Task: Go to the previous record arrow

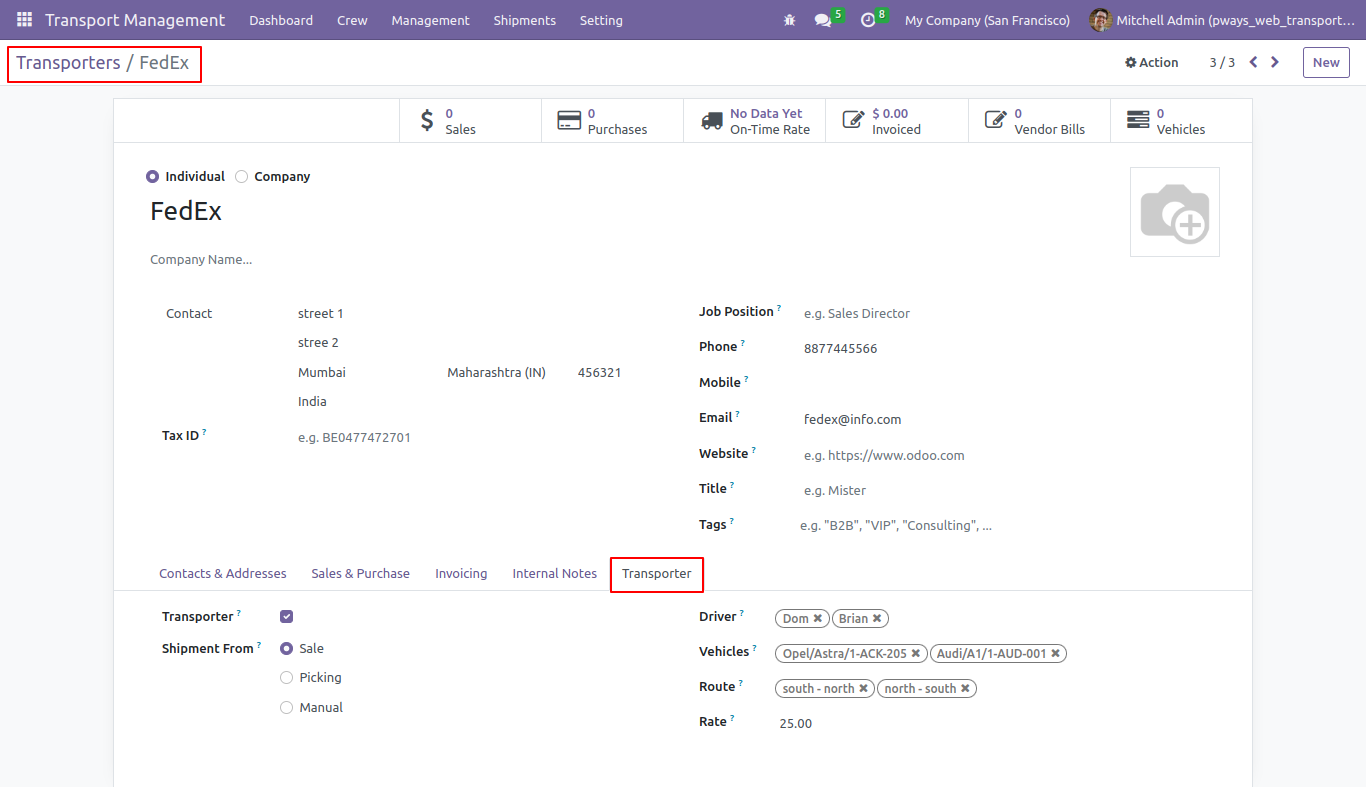Action: (x=1253, y=62)
